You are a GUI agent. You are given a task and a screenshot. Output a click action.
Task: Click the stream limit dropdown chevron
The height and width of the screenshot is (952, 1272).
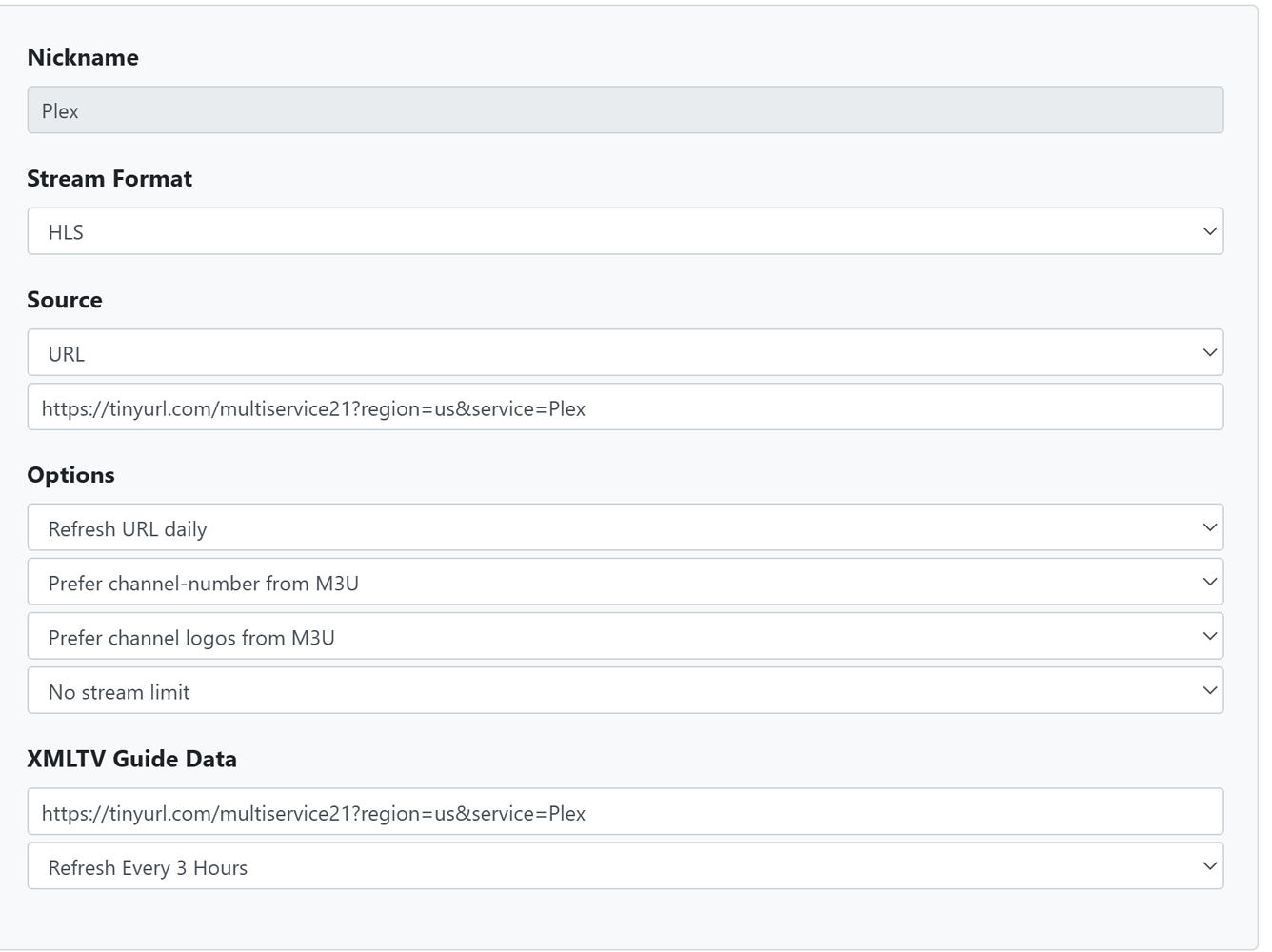click(x=1210, y=690)
